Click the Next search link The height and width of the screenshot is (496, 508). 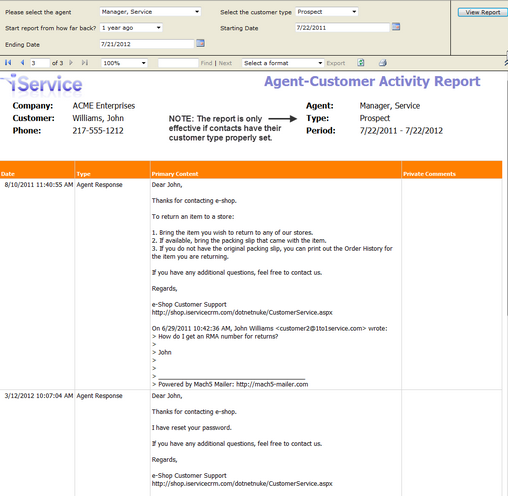(225, 63)
